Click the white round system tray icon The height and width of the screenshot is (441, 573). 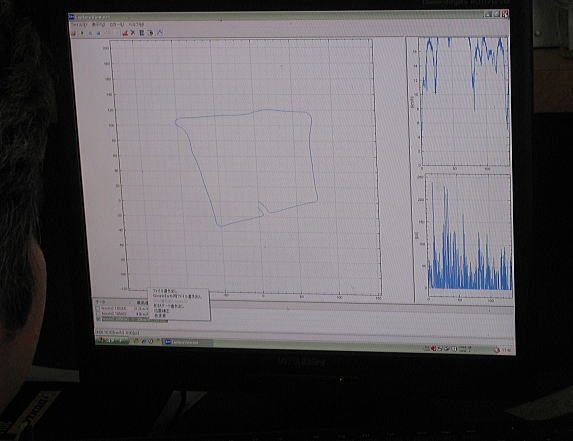(454, 349)
